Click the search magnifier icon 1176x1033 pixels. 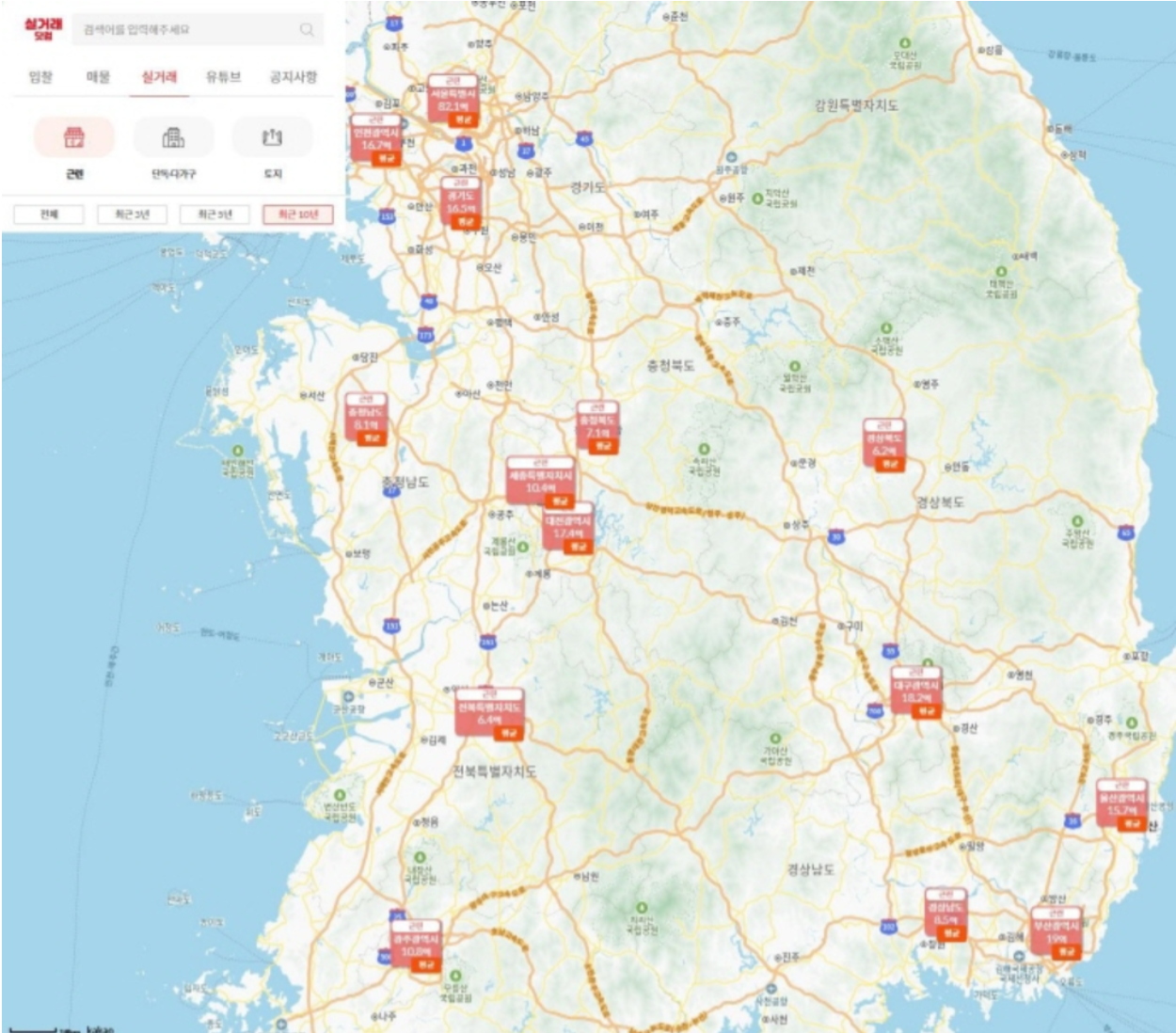307,30
